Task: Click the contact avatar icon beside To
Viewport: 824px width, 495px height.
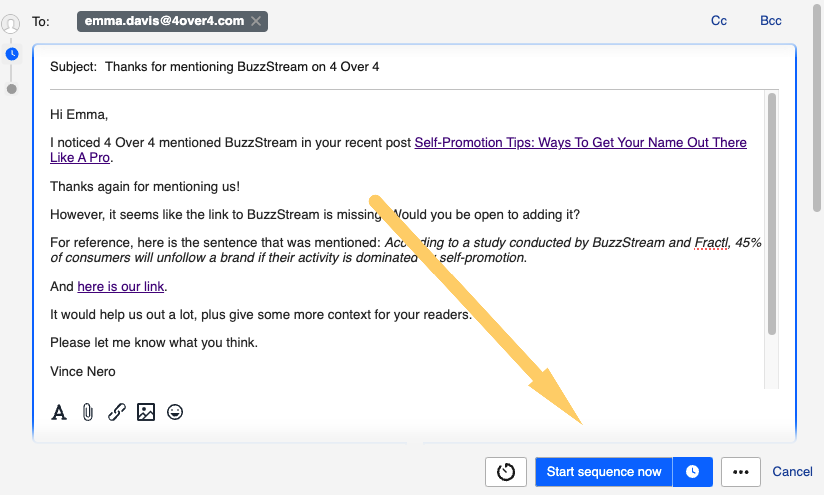Action: click(12, 23)
